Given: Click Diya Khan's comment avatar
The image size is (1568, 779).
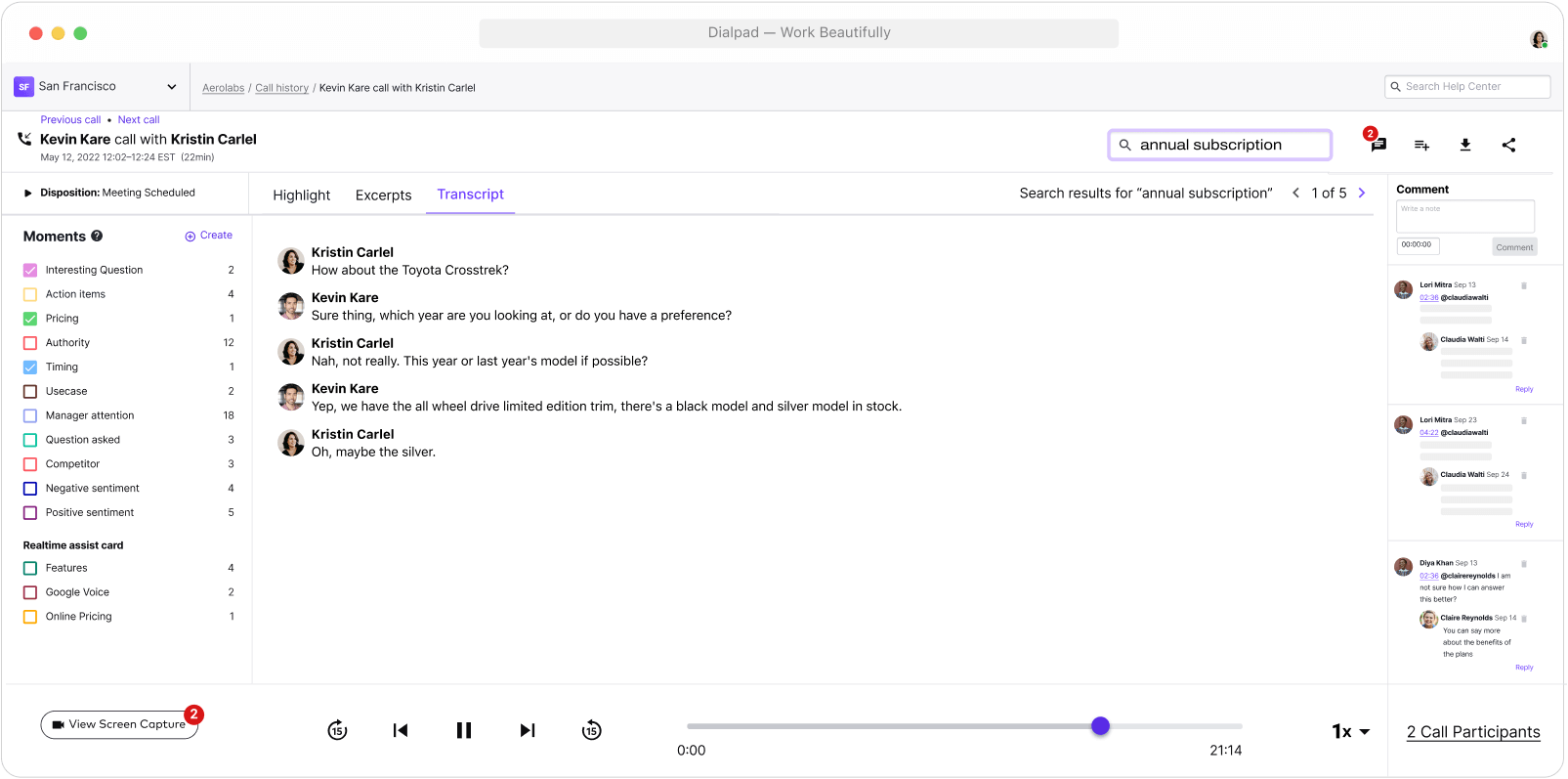Looking at the screenshot, I should [x=1403, y=567].
